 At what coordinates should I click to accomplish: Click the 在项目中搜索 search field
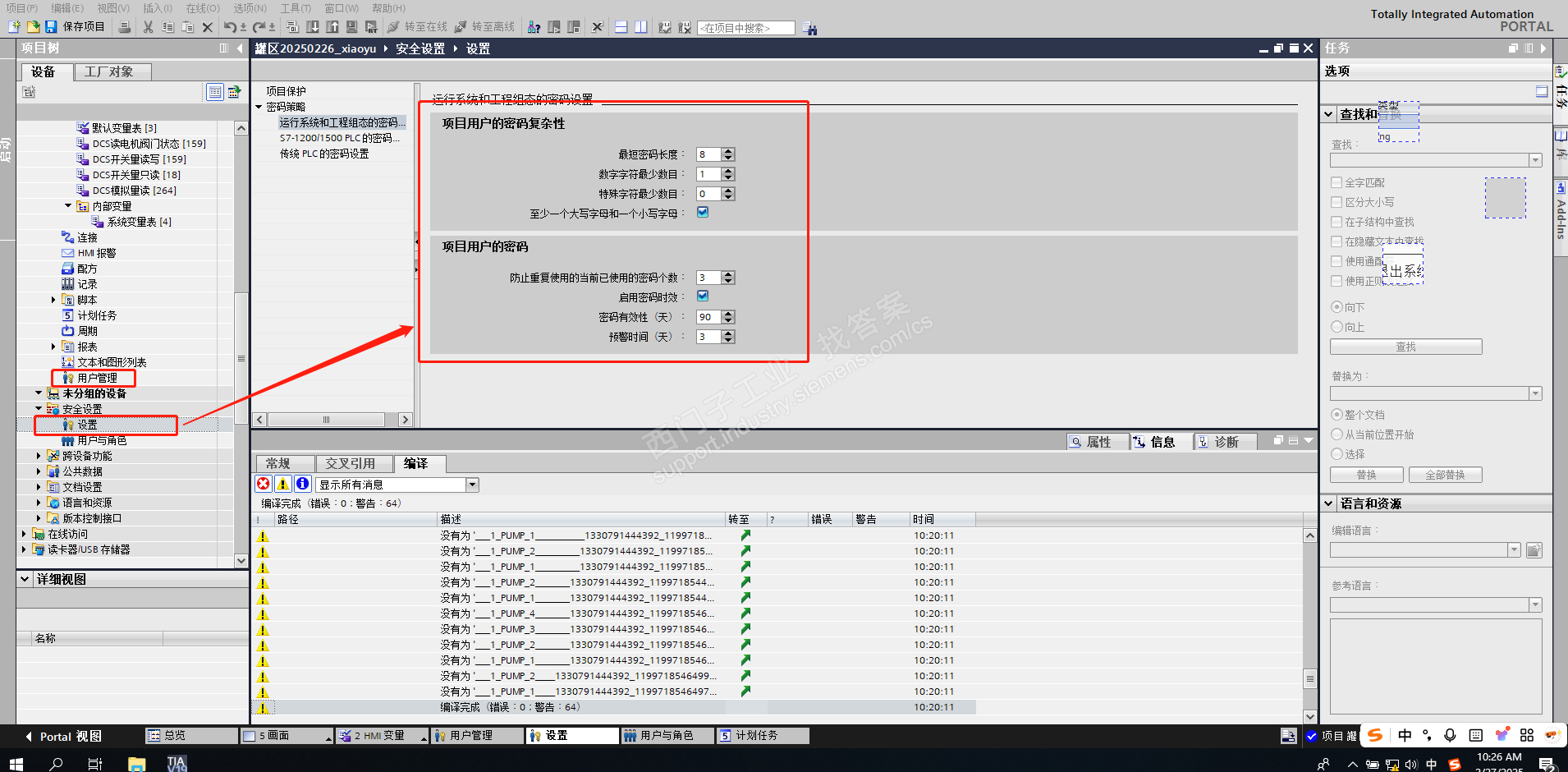[746, 28]
